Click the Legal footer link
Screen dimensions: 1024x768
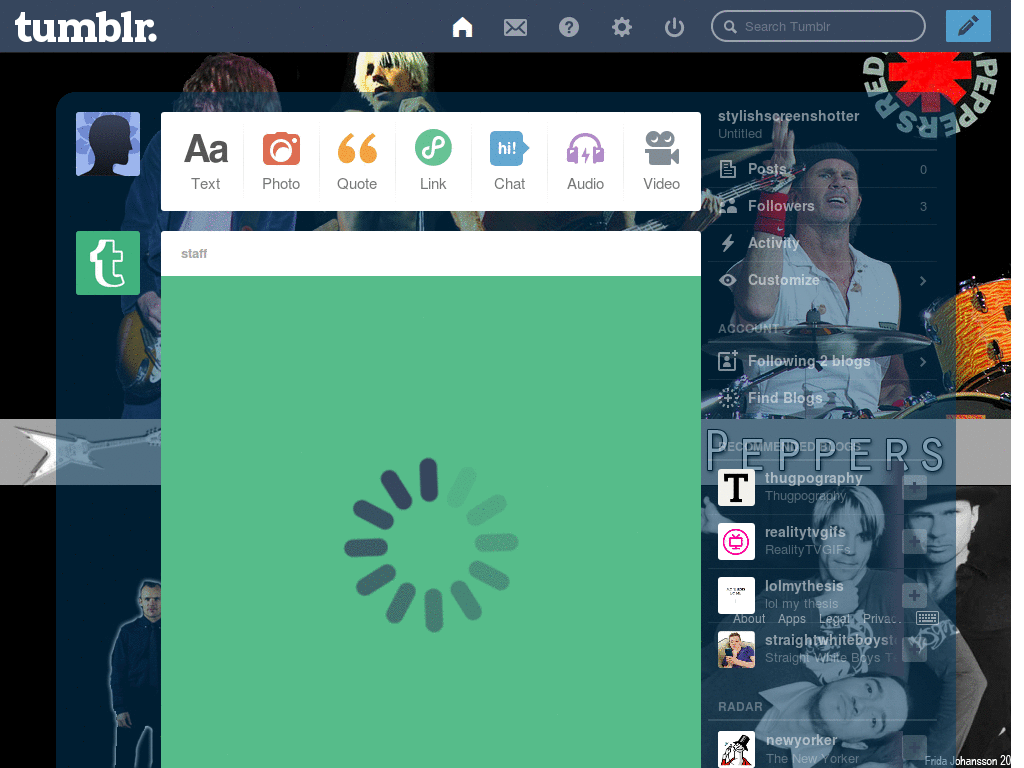coord(834,618)
